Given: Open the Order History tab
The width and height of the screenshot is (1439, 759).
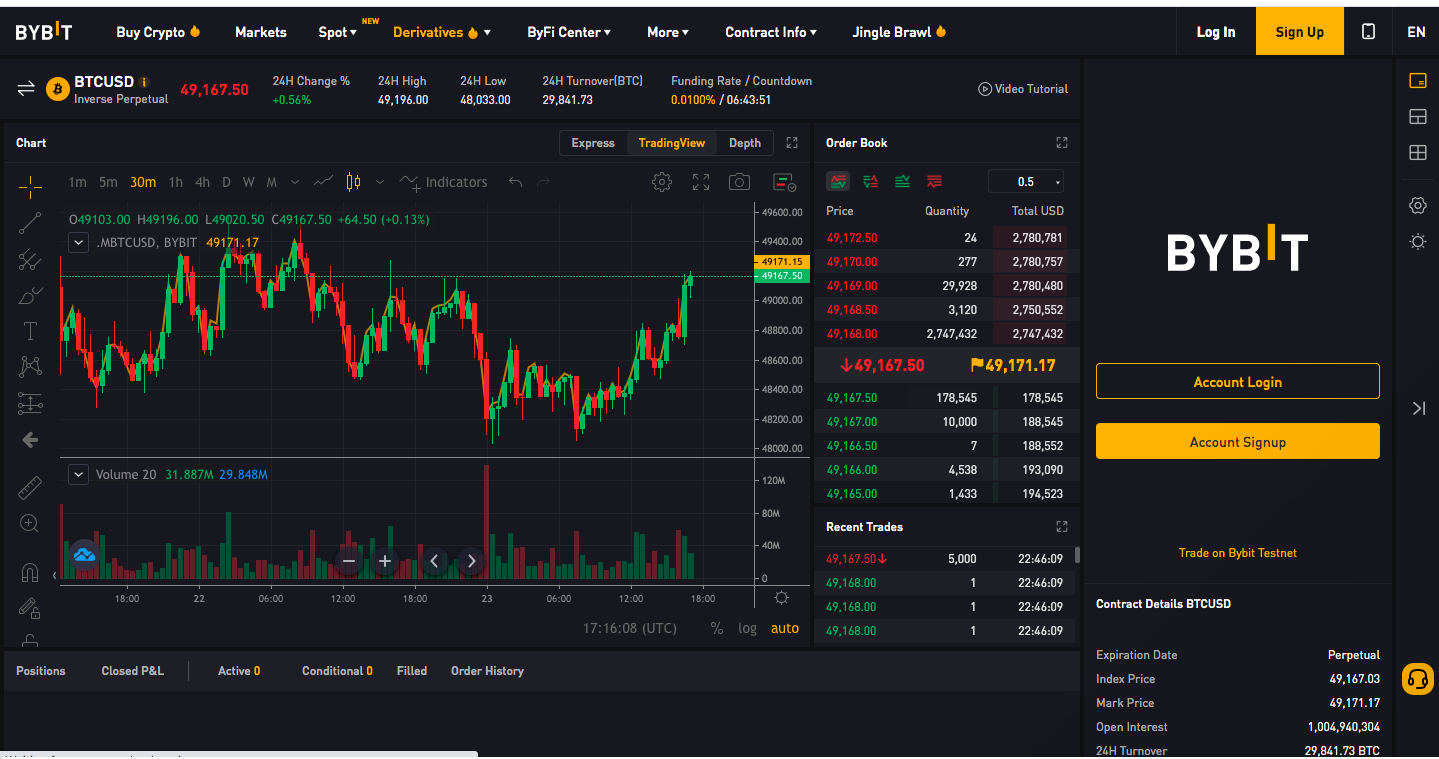Looking at the screenshot, I should pyautogui.click(x=487, y=671).
